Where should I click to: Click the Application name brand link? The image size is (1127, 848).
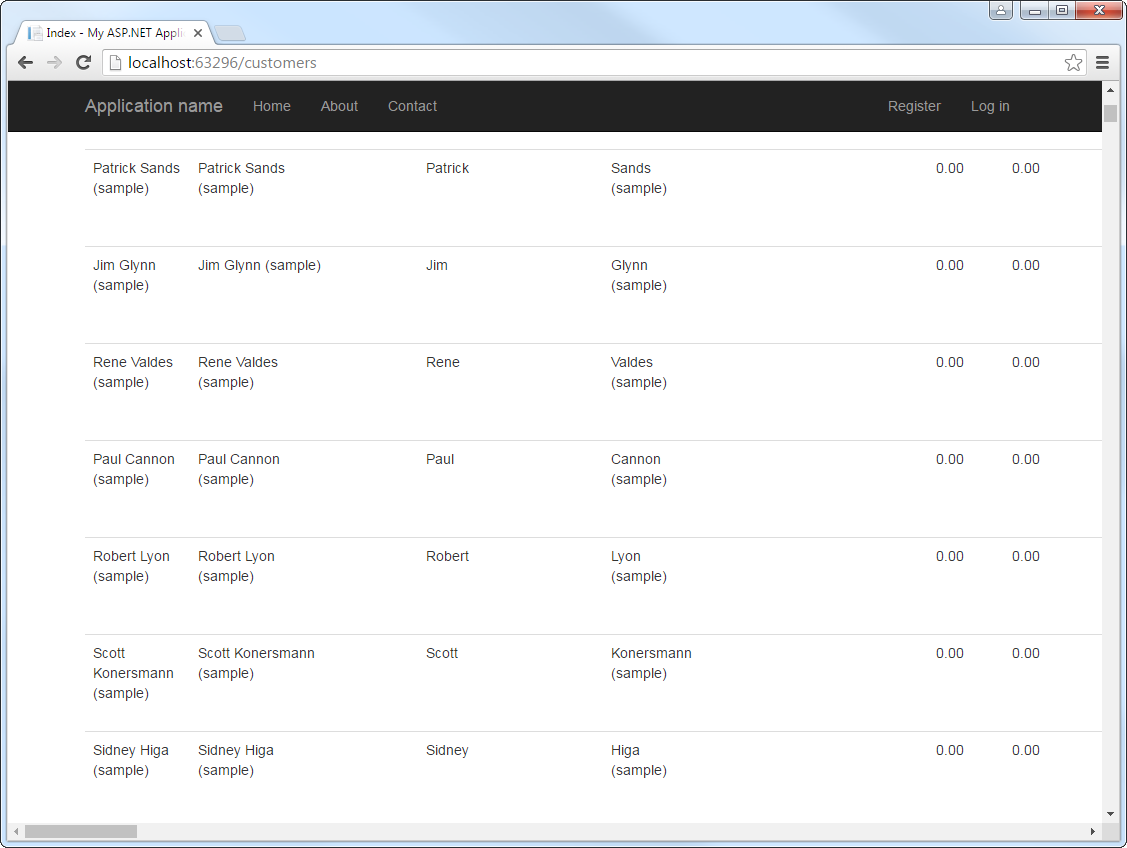point(153,105)
